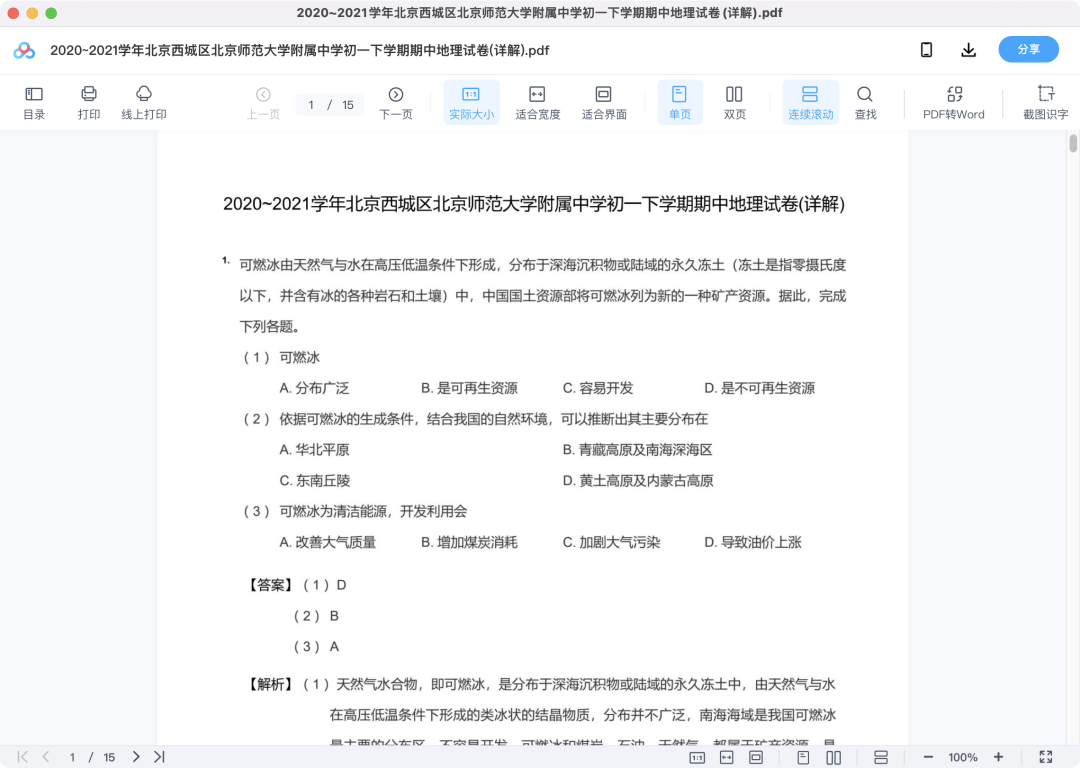The width and height of the screenshot is (1080, 768).
Task: Click the vertical scrollbar thumb
Action: click(x=1072, y=143)
